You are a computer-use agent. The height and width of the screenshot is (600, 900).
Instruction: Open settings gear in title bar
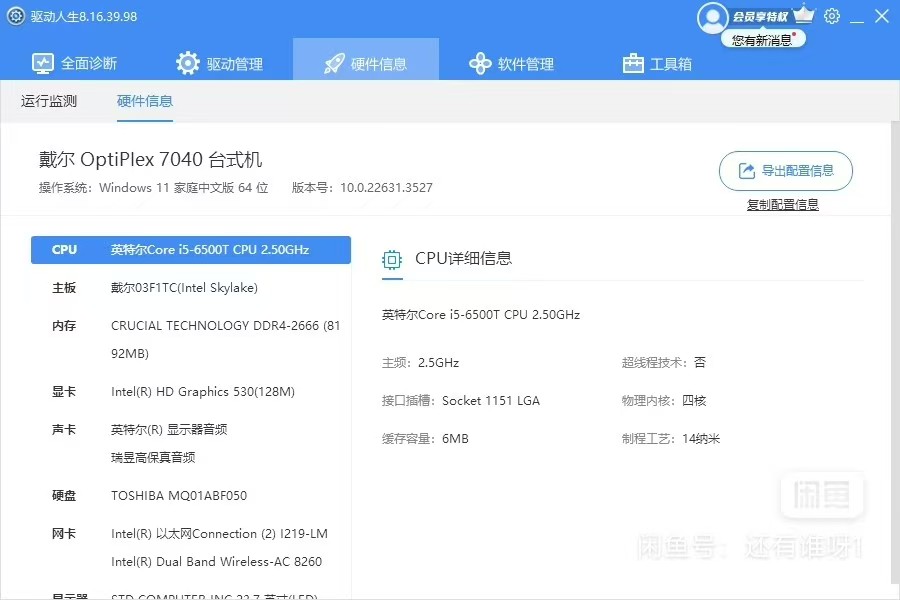(x=832, y=16)
